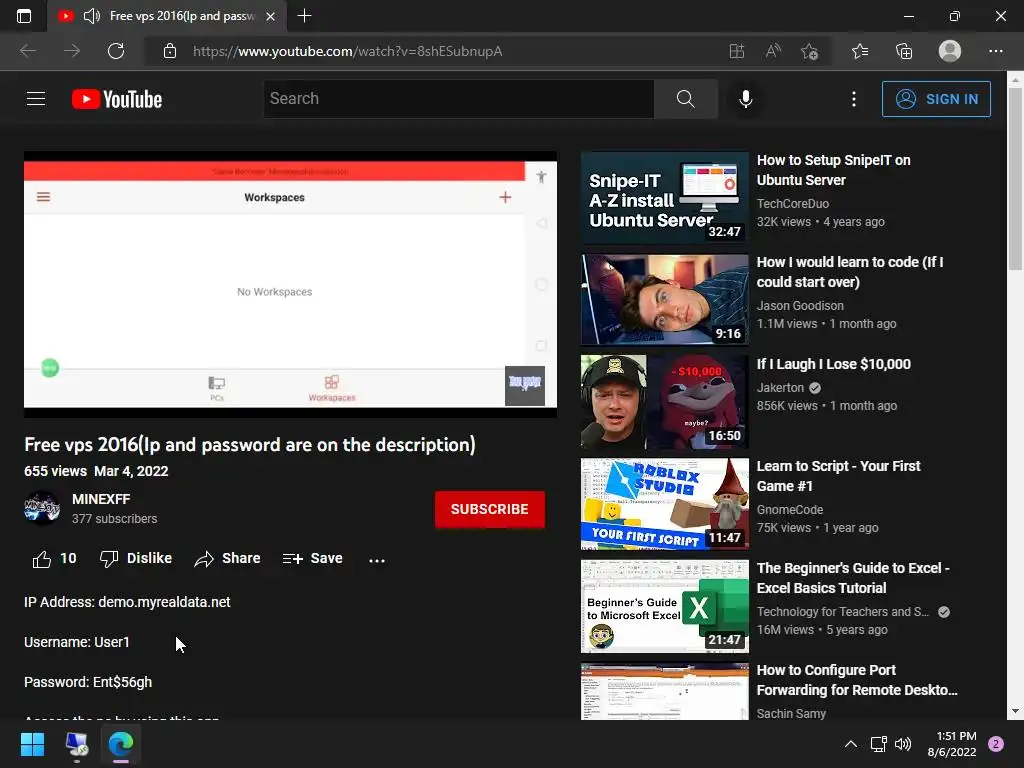Click 'Username: User1' description line
Viewport: 1024px width, 768px height.
click(76, 642)
